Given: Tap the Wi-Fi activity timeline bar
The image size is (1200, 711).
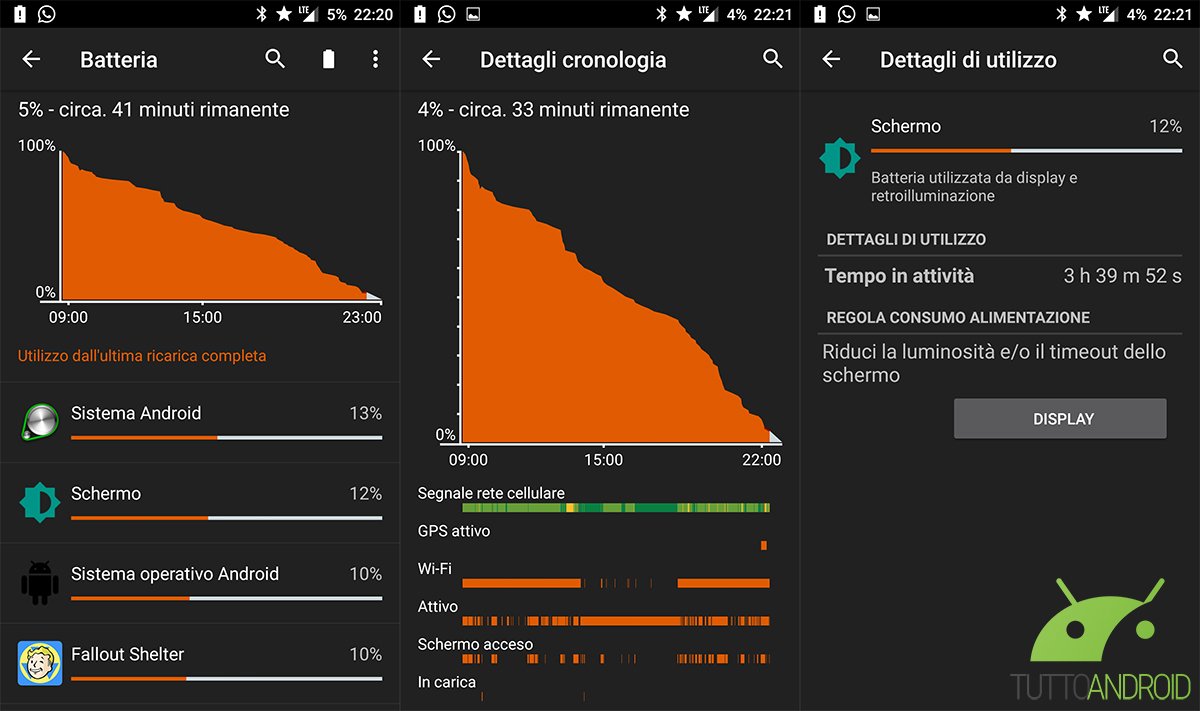Looking at the screenshot, I should click(615, 583).
